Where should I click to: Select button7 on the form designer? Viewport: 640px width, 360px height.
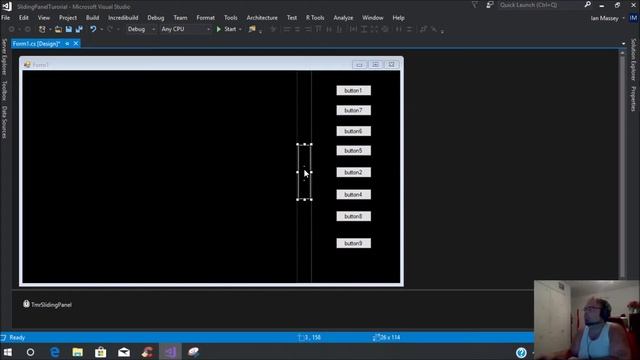click(353, 111)
